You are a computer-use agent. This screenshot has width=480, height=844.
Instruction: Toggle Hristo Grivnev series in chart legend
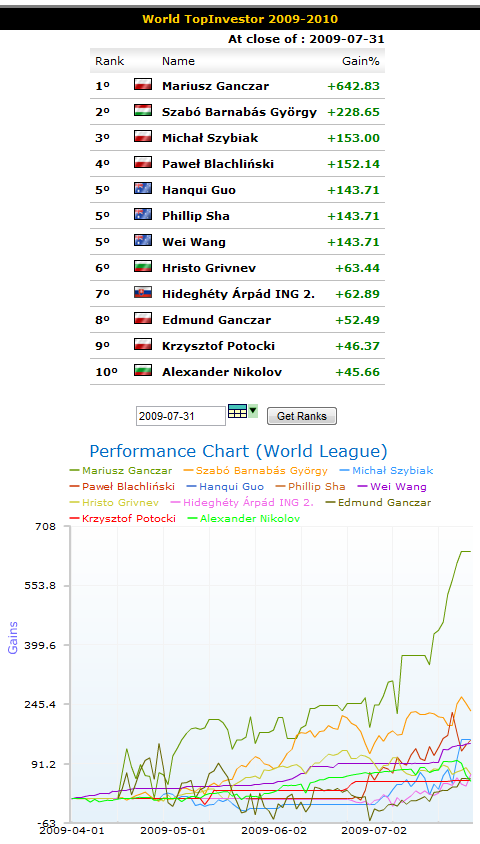pyautogui.click(x=115, y=503)
